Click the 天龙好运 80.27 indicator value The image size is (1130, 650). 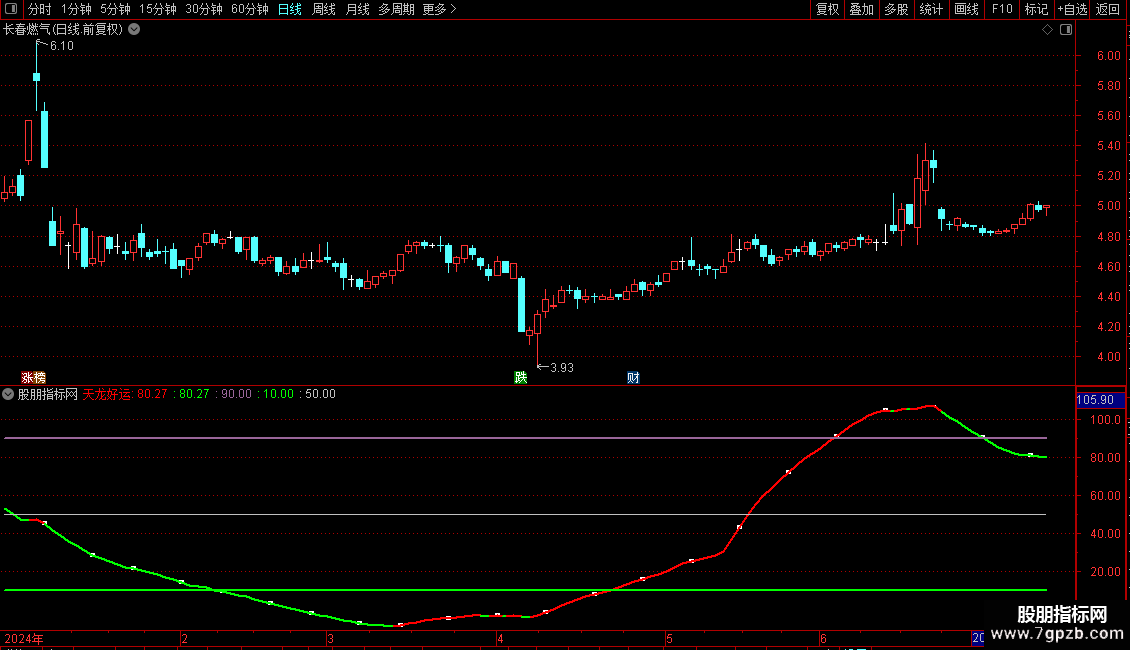(x=125, y=394)
